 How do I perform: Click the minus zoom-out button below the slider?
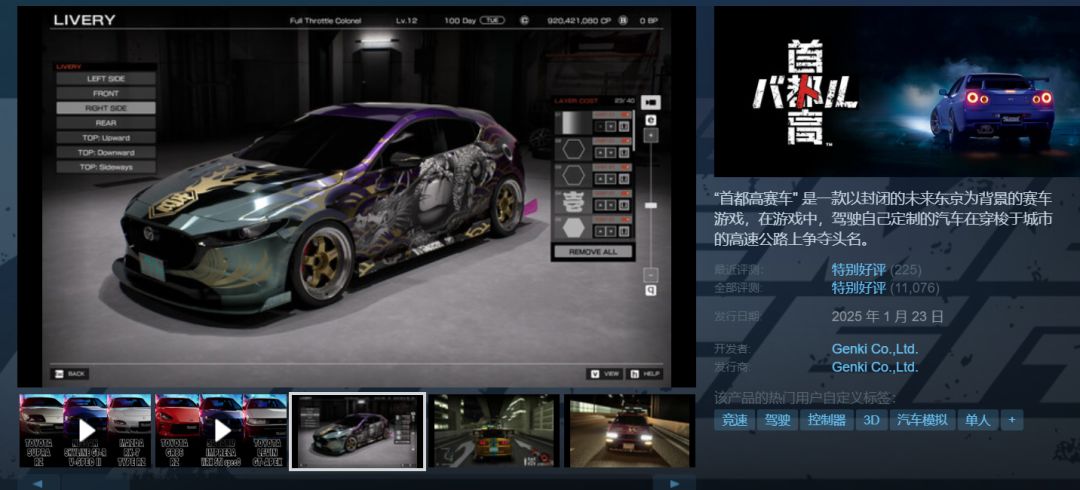coord(650,274)
